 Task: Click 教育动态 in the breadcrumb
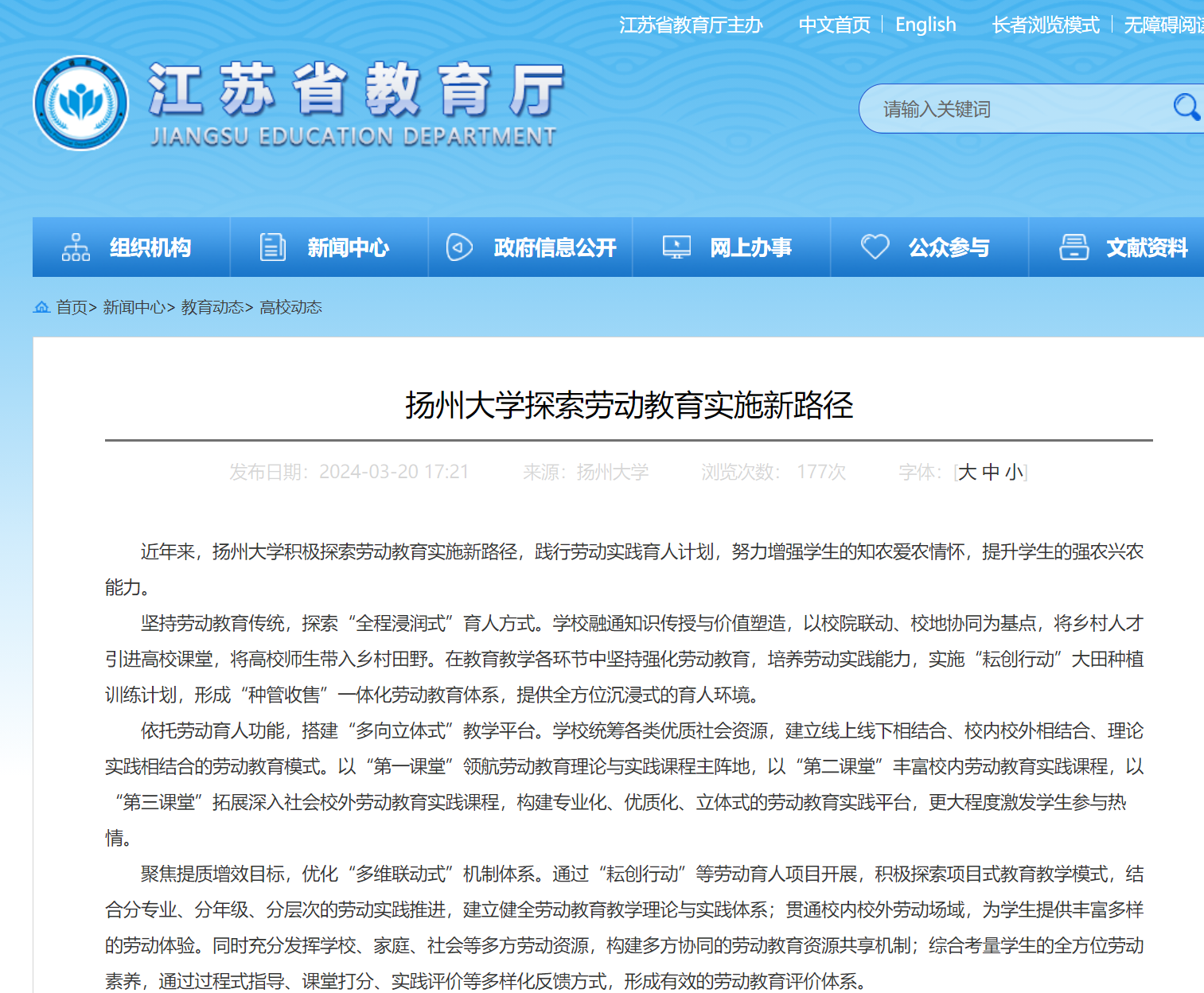(212, 307)
